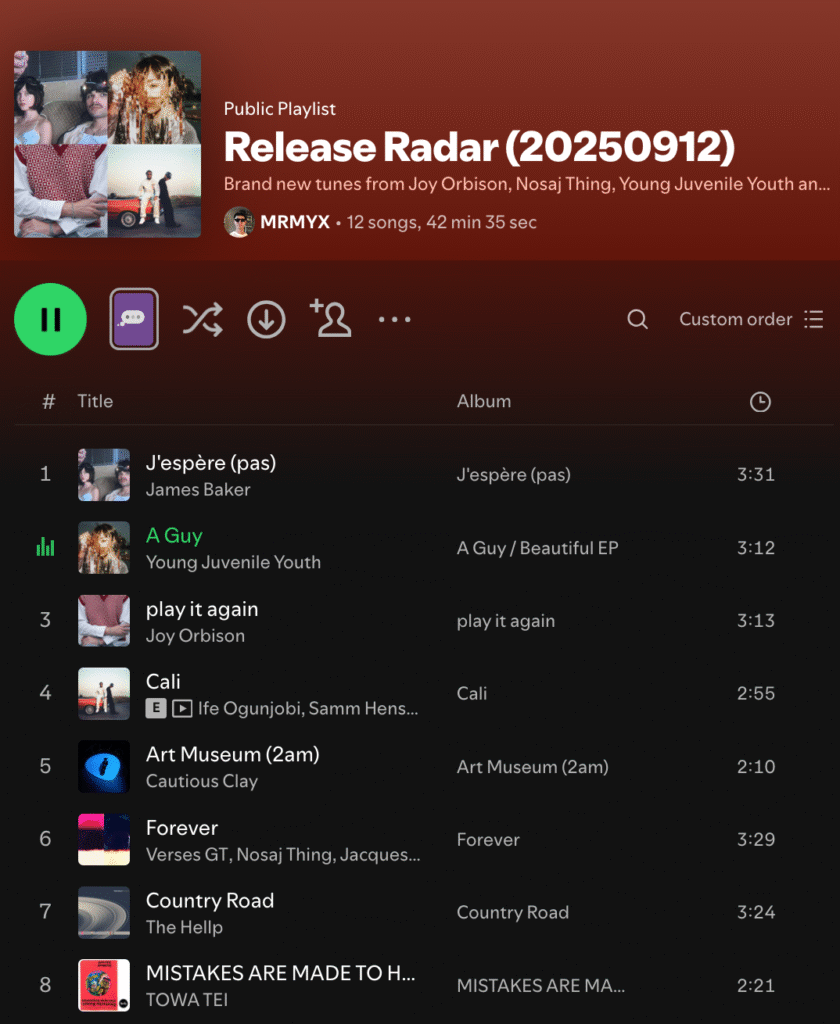
Task: Open artist Joy Orbison
Action: [195, 636]
